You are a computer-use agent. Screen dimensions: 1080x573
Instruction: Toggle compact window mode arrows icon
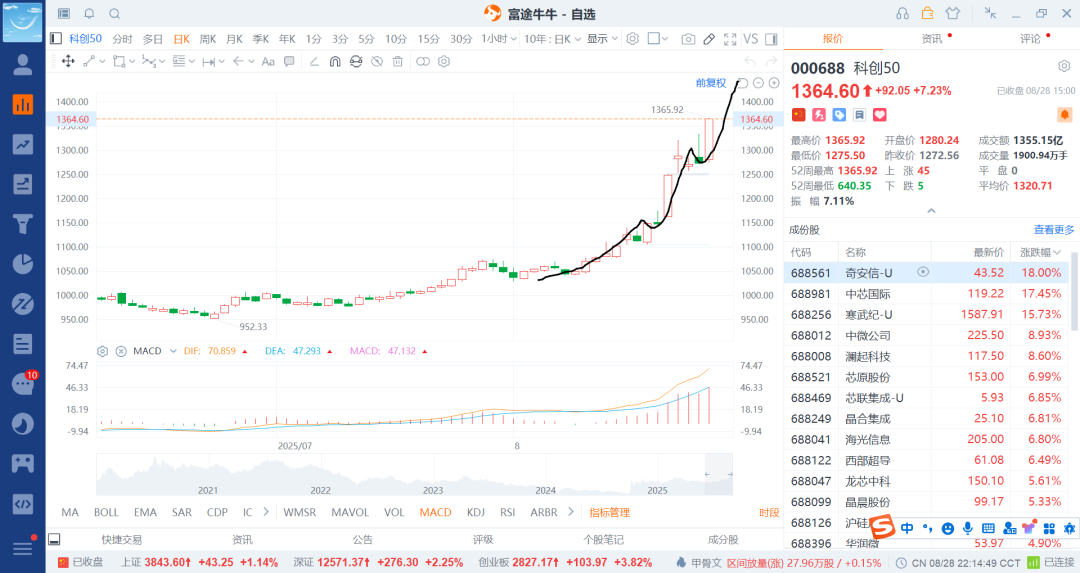(990, 13)
